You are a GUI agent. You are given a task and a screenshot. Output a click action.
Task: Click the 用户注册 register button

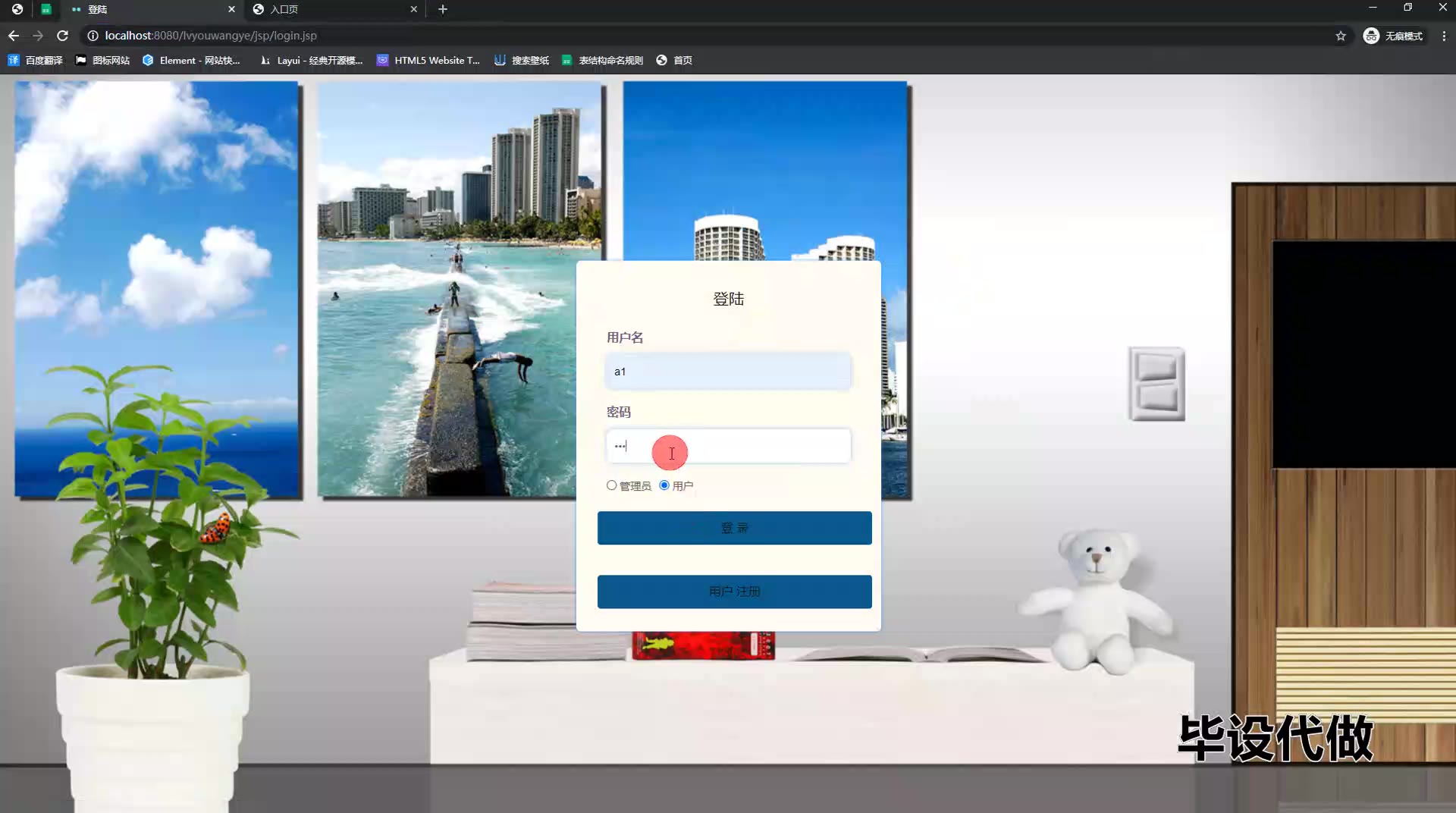pyautogui.click(x=734, y=592)
